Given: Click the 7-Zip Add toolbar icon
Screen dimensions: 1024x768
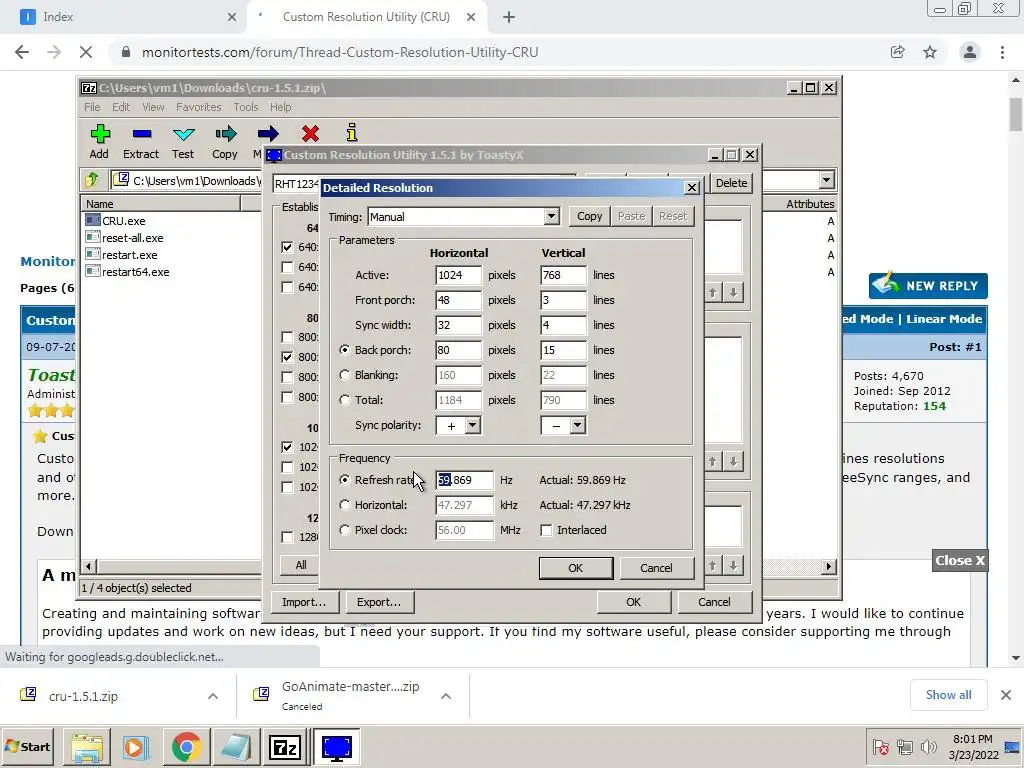Looking at the screenshot, I should click(x=100, y=135).
